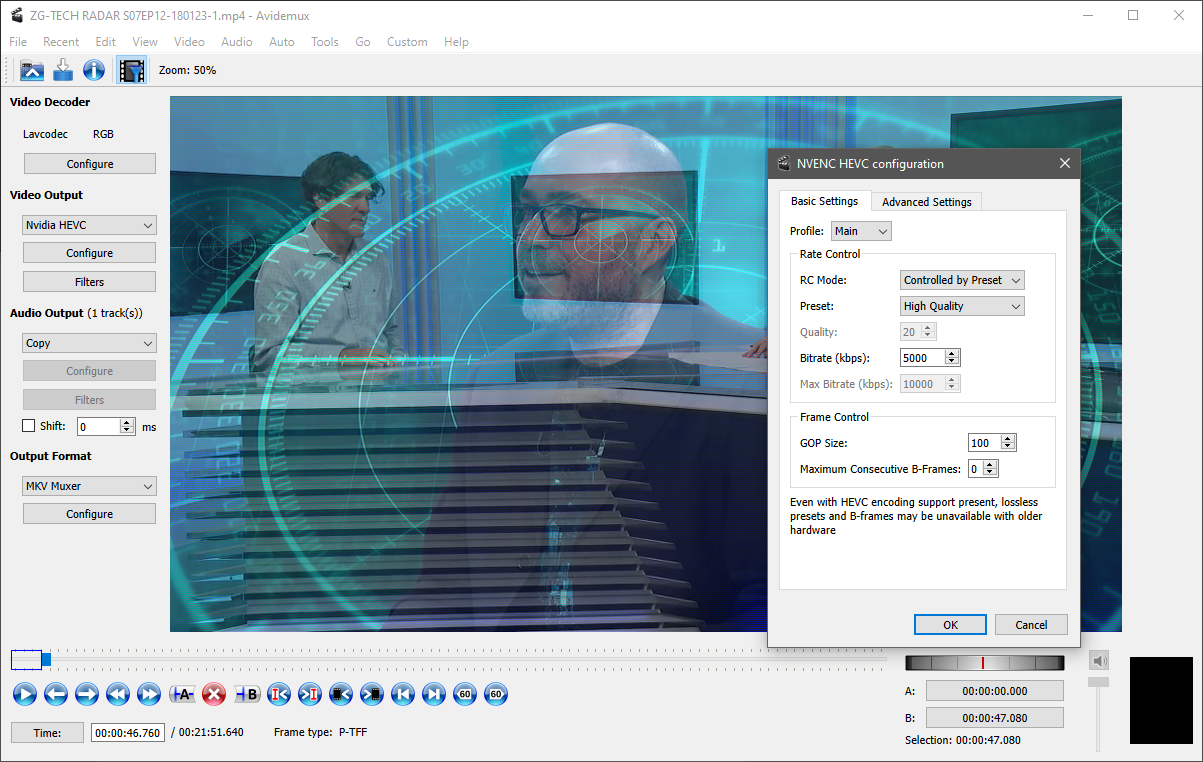Click the Save Video toolbar icon
The width and height of the screenshot is (1203, 762).
click(63, 70)
